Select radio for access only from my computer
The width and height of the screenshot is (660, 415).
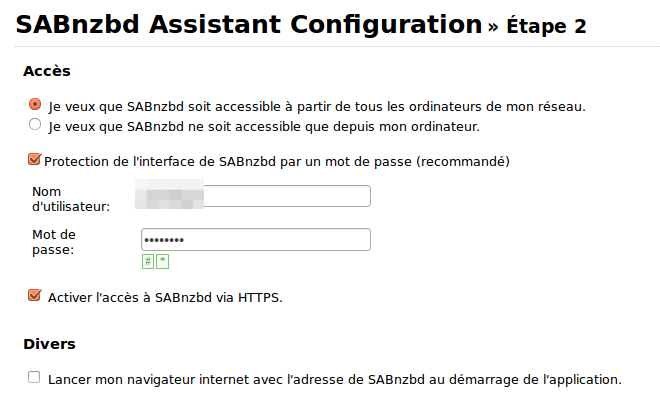[x=36, y=126]
